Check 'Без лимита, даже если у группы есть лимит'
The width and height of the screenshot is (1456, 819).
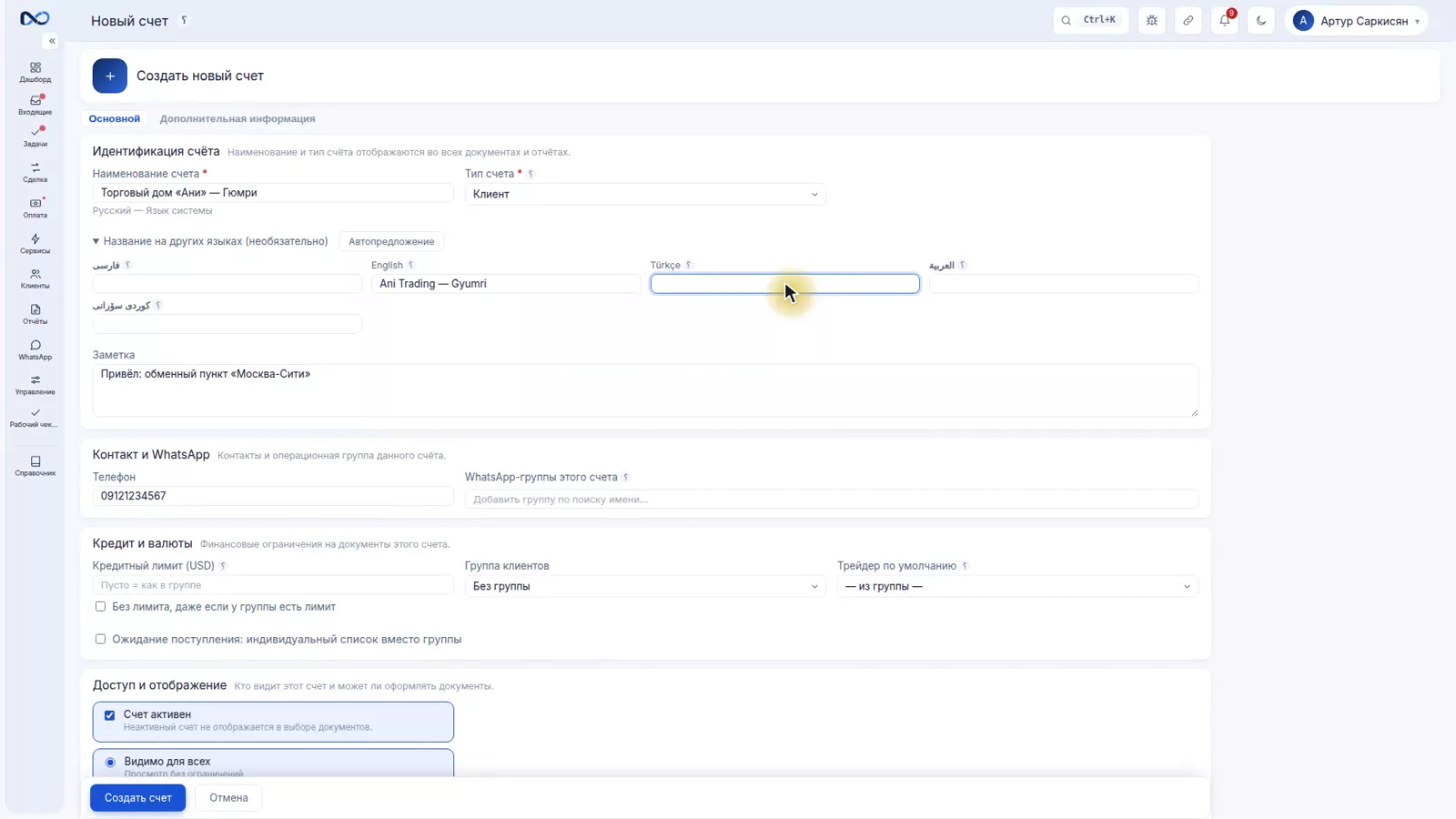point(100,606)
